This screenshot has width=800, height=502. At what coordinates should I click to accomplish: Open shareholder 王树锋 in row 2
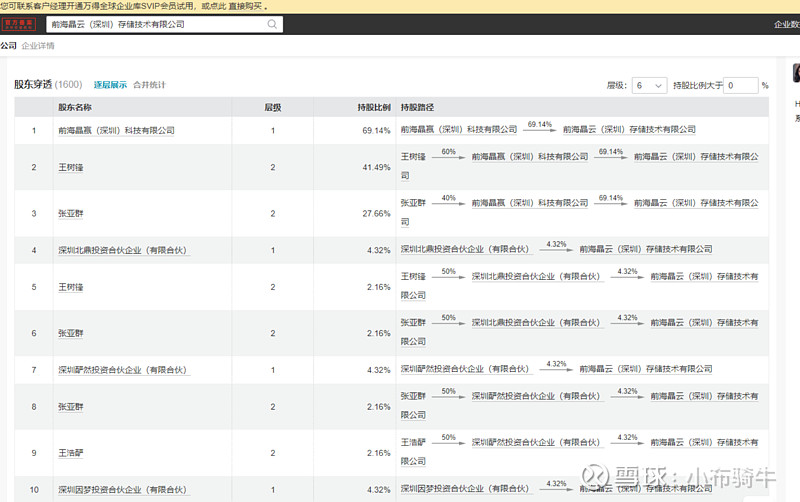[x=72, y=167]
